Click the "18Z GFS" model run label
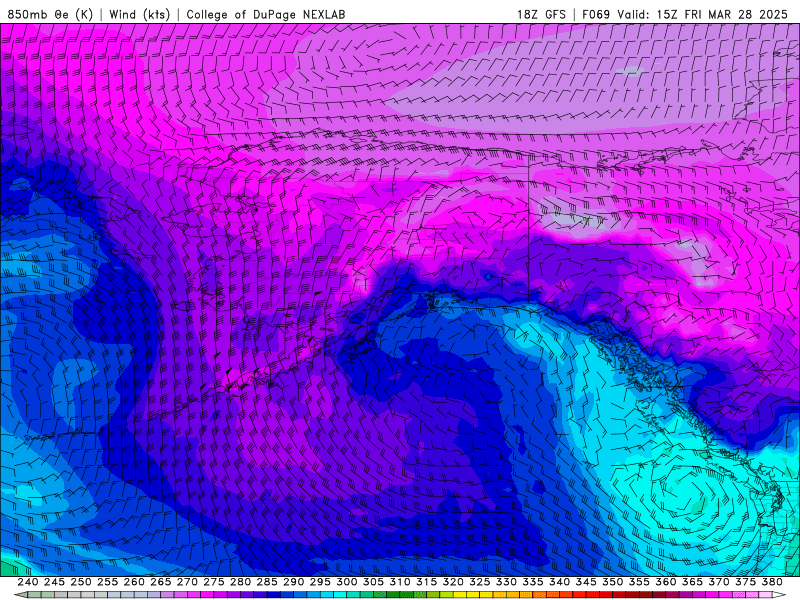800x600 pixels. tap(541, 14)
